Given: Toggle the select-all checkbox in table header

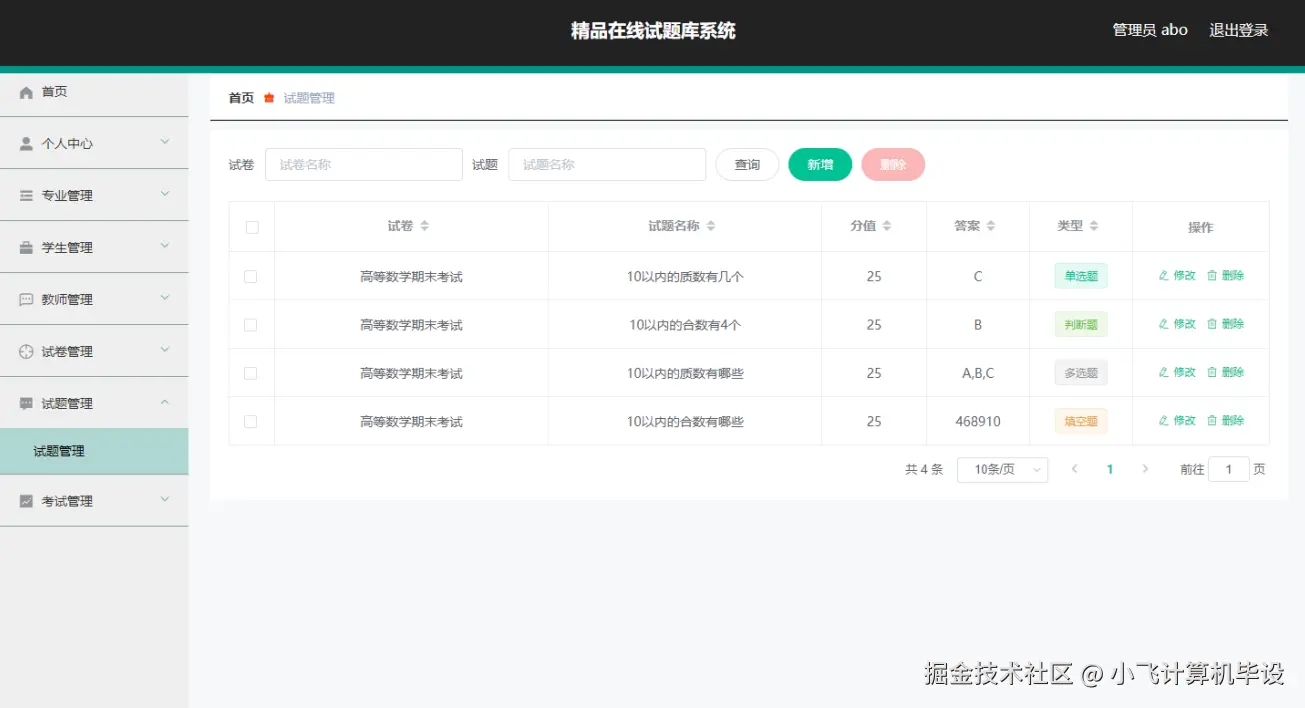Looking at the screenshot, I should point(252,227).
